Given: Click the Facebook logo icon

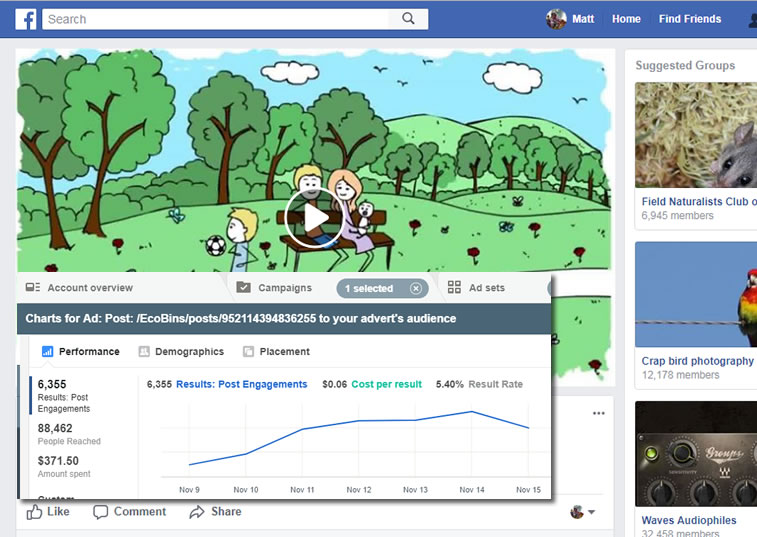Looking at the screenshot, I should [x=26, y=19].
